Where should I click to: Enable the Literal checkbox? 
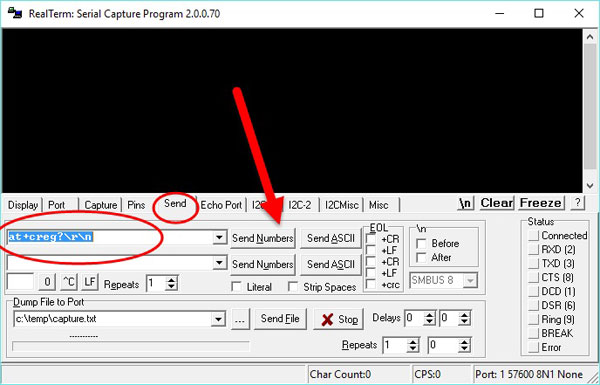pyautogui.click(x=236, y=287)
